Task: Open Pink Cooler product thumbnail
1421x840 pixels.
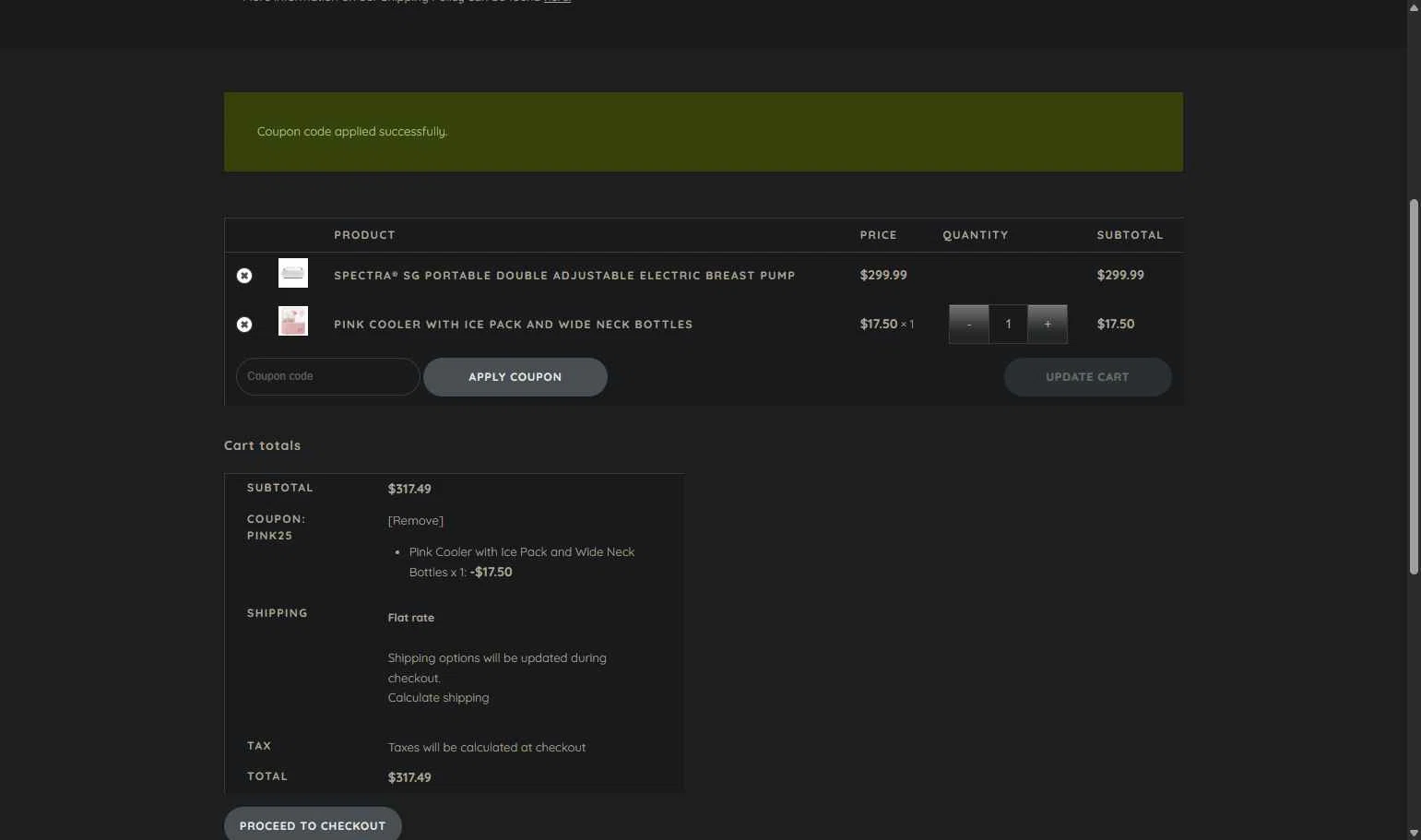Action: coord(293,321)
